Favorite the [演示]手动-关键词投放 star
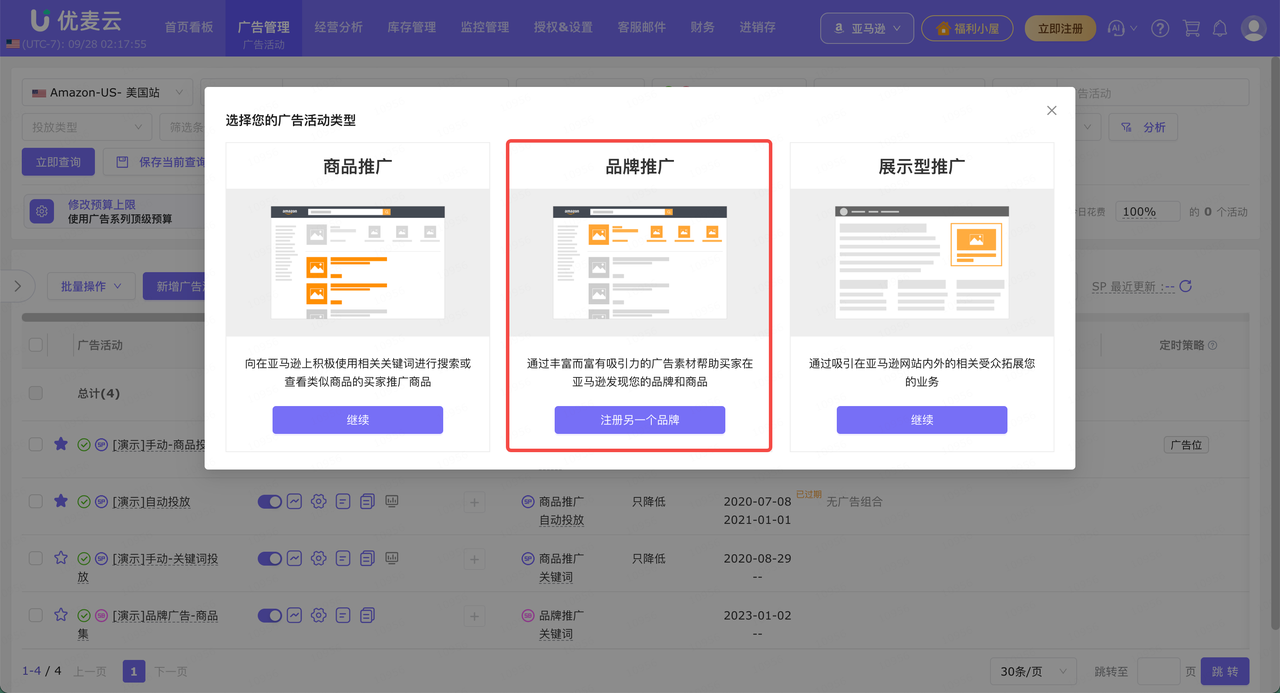Viewport: 1280px width, 693px height. [61, 558]
